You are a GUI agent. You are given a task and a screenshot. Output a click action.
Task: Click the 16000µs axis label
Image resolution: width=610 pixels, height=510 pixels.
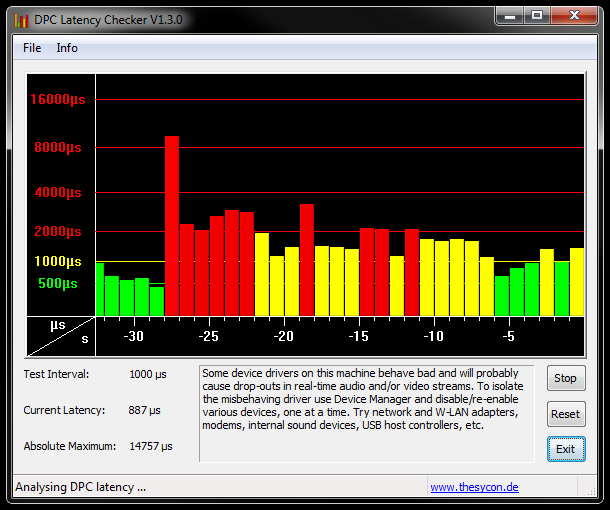click(x=58, y=99)
